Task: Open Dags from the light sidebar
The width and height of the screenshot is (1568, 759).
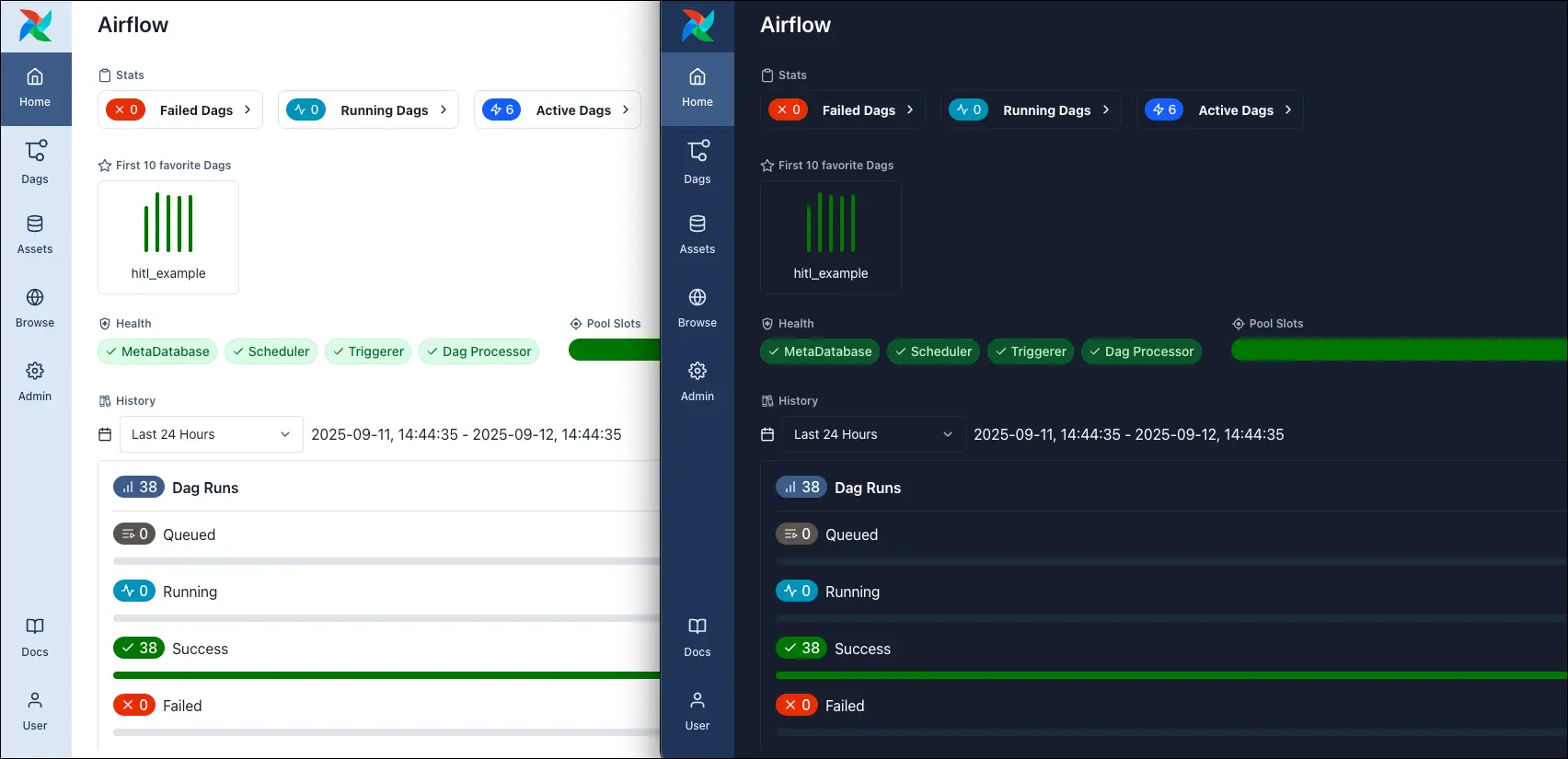Action: (x=35, y=161)
